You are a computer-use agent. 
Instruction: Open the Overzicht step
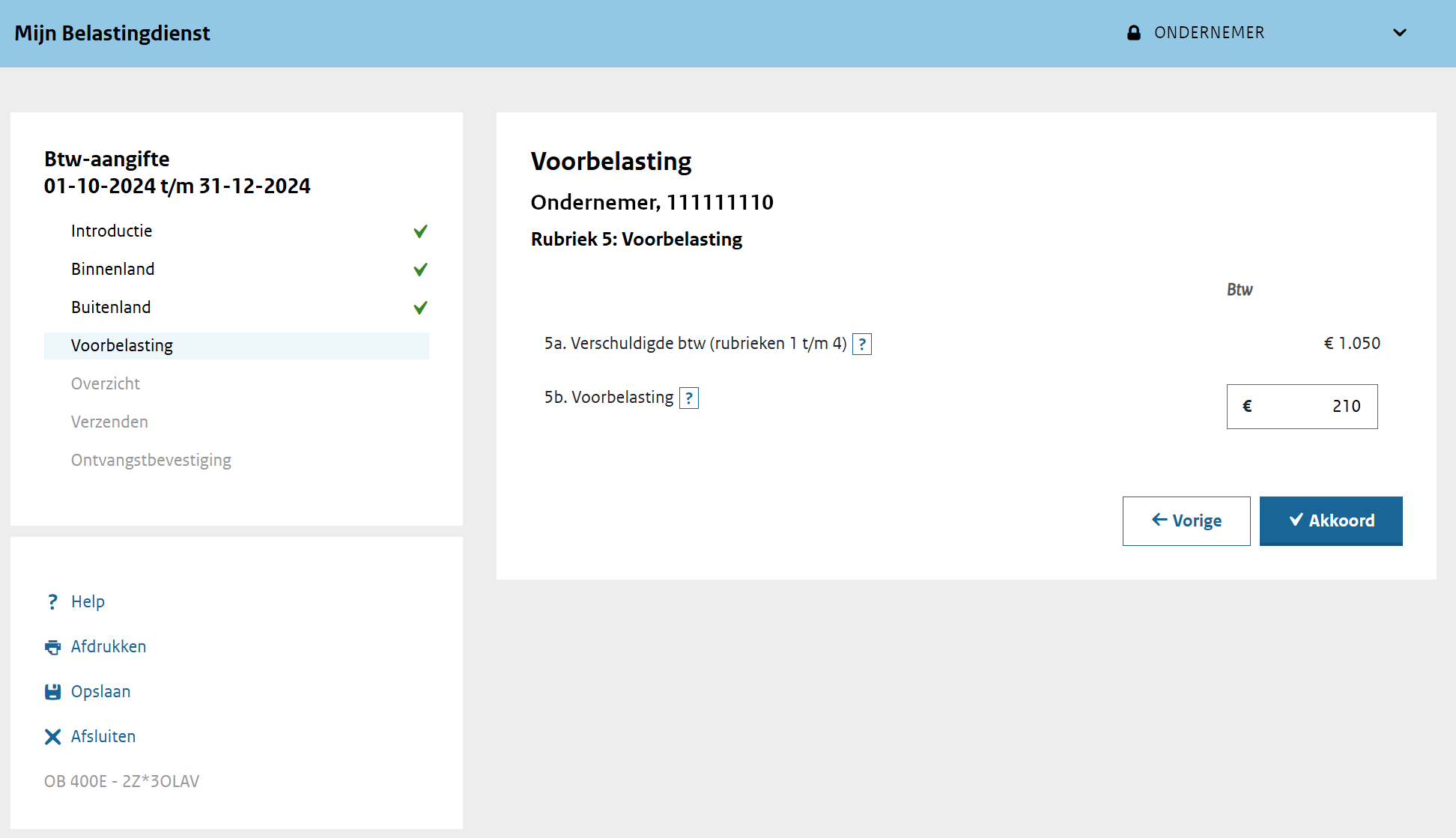[106, 384]
